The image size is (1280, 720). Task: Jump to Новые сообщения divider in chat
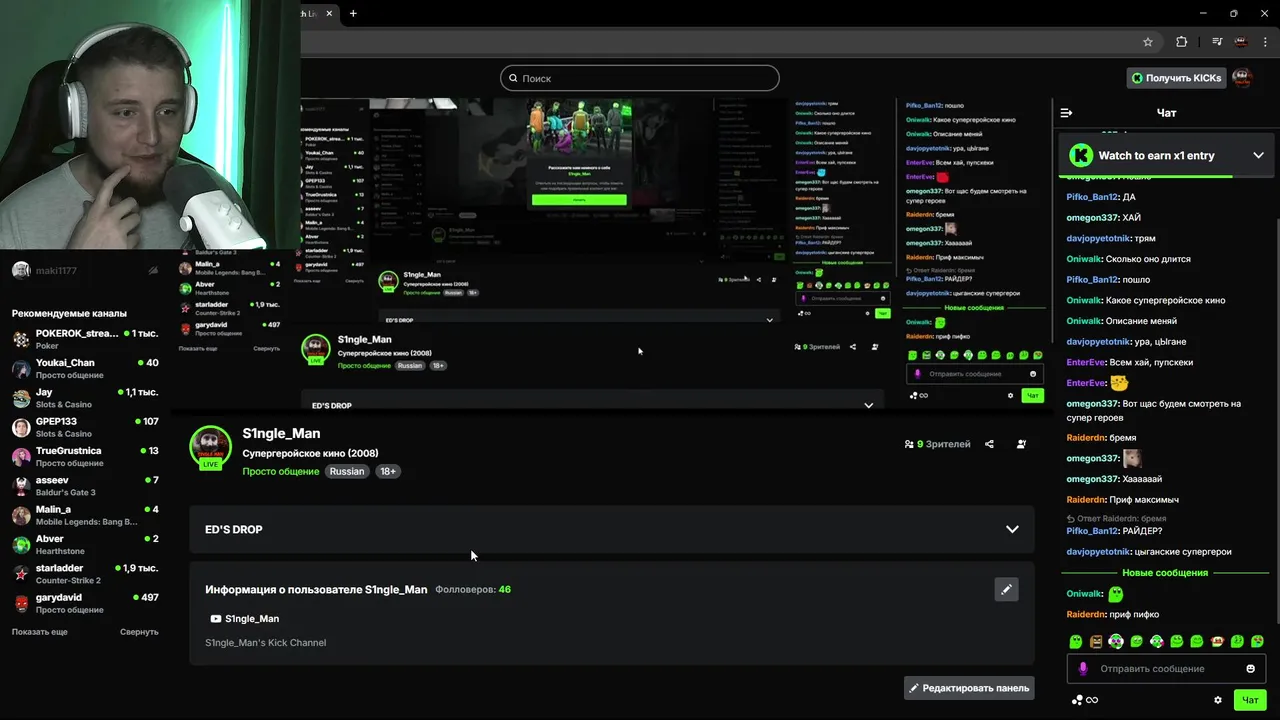[x=1165, y=573]
